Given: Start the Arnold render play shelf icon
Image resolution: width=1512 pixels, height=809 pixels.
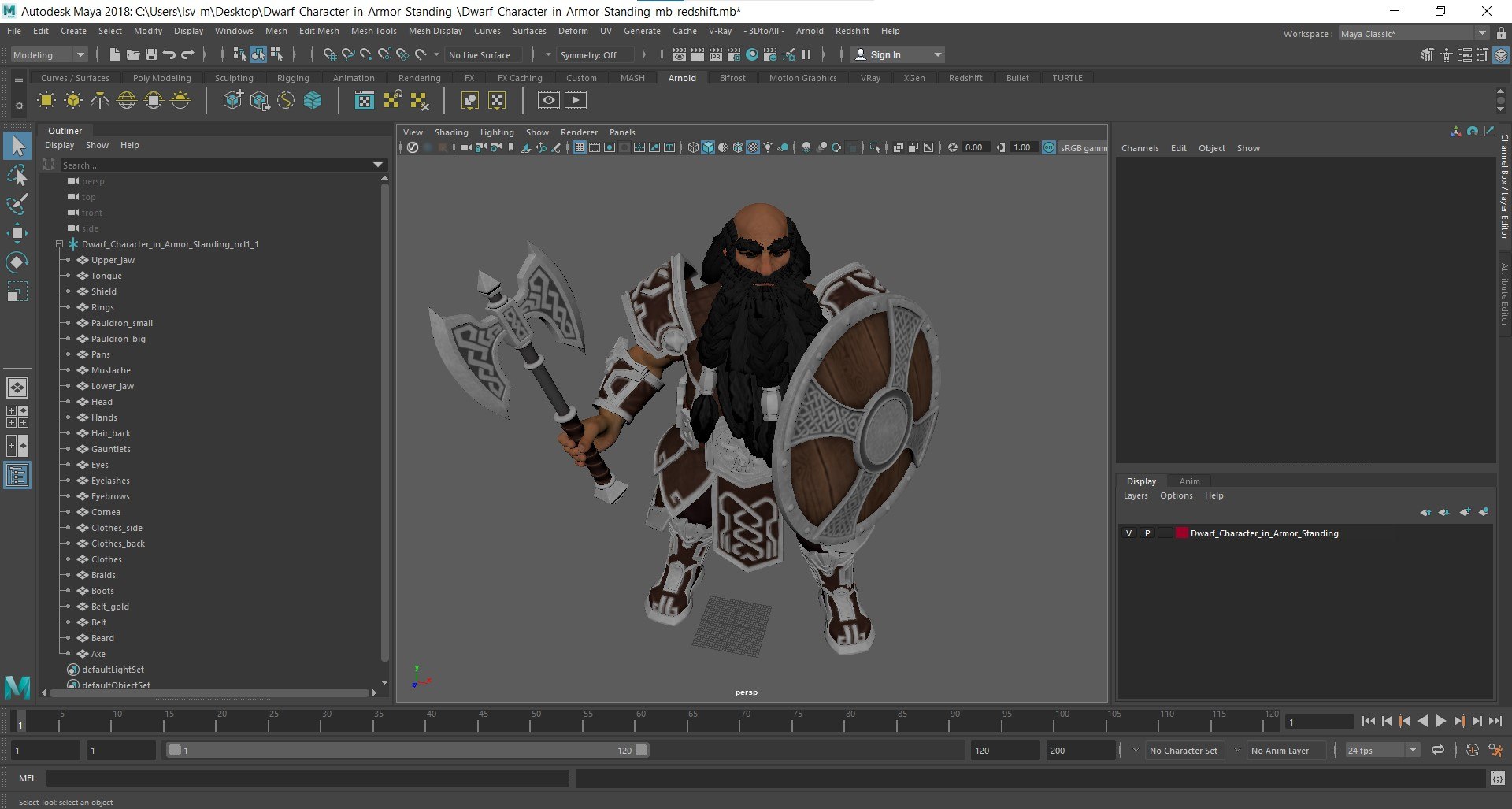Looking at the screenshot, I should click(576, 100).
